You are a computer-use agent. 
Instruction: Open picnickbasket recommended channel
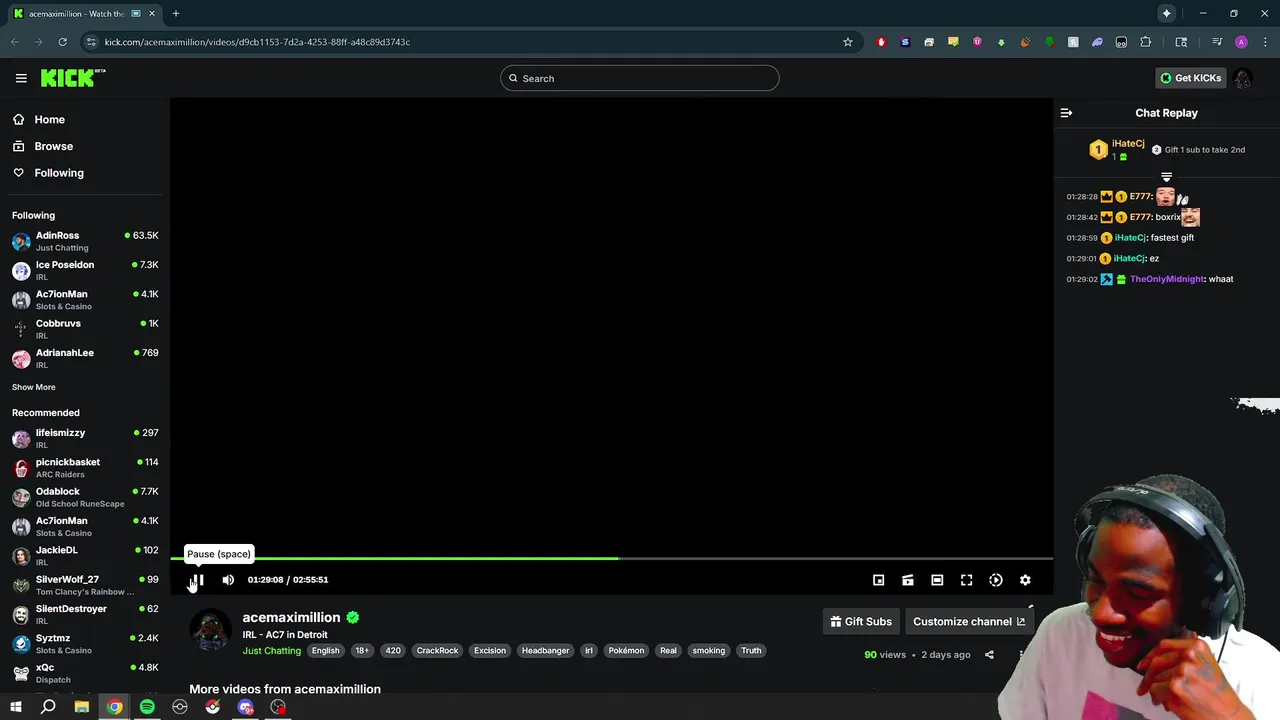[85, 468]
